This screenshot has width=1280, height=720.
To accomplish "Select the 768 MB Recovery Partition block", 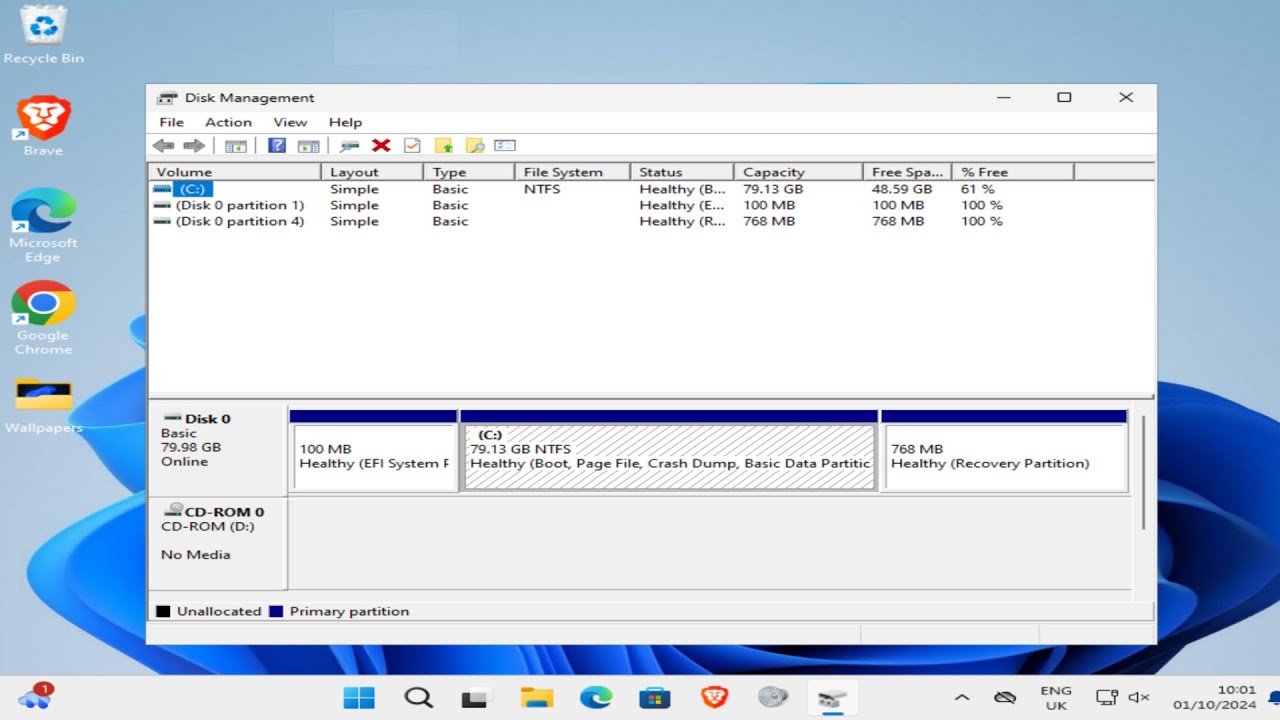I will (1004, 451).
